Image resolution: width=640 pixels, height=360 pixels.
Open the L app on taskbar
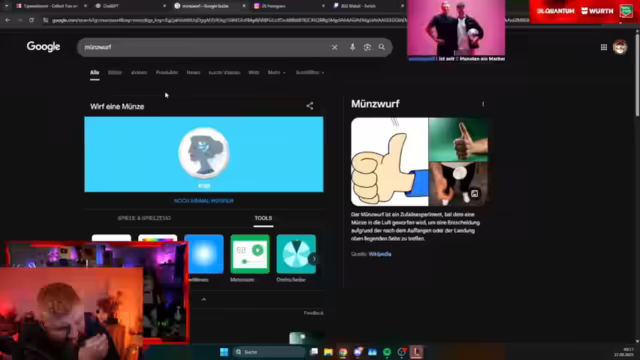(416, 352)
